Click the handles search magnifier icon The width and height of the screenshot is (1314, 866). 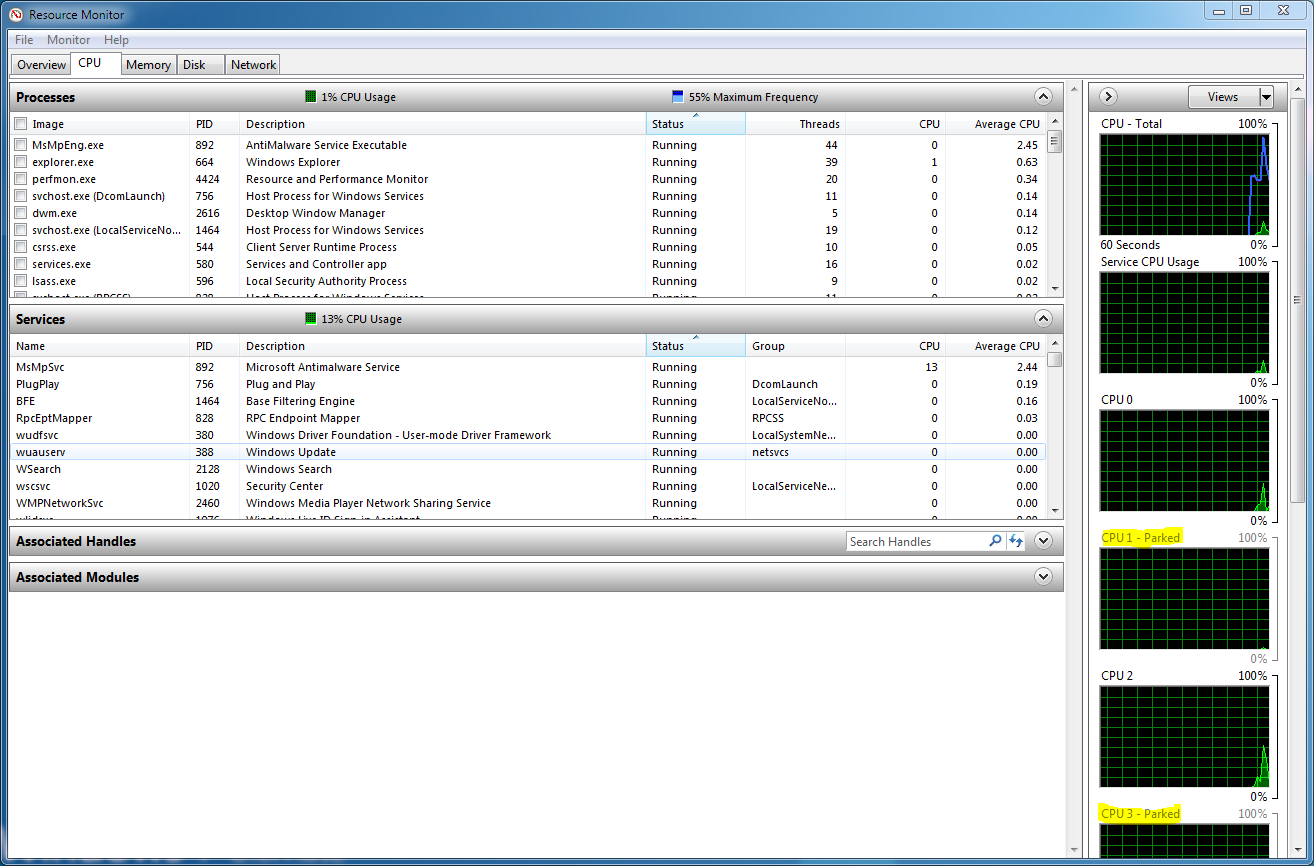(996, 541)
